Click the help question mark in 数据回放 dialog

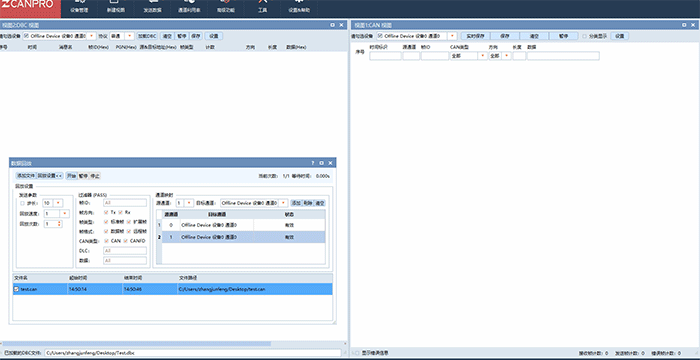point(312,163)
